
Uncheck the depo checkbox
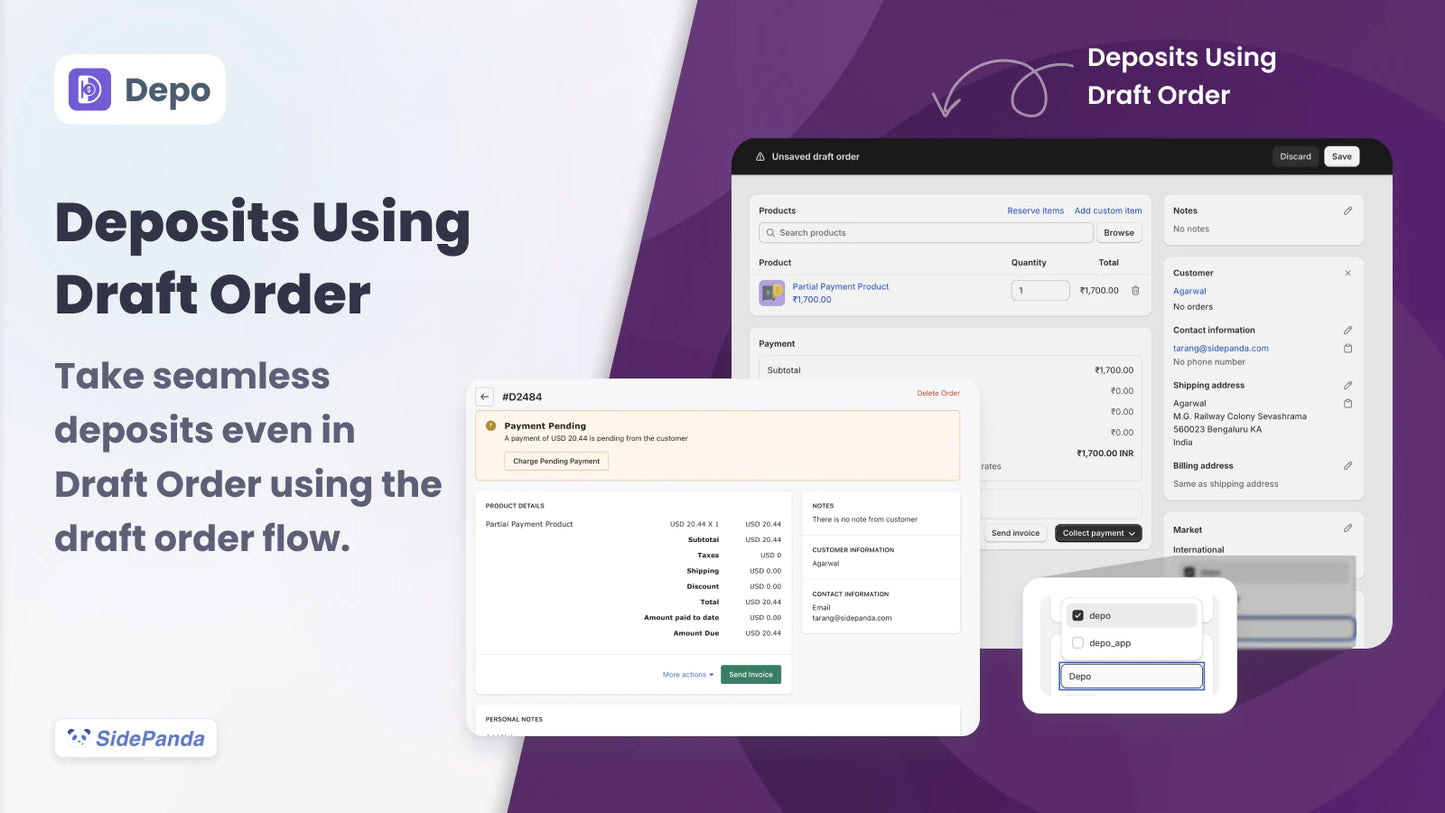(1078, 615)
